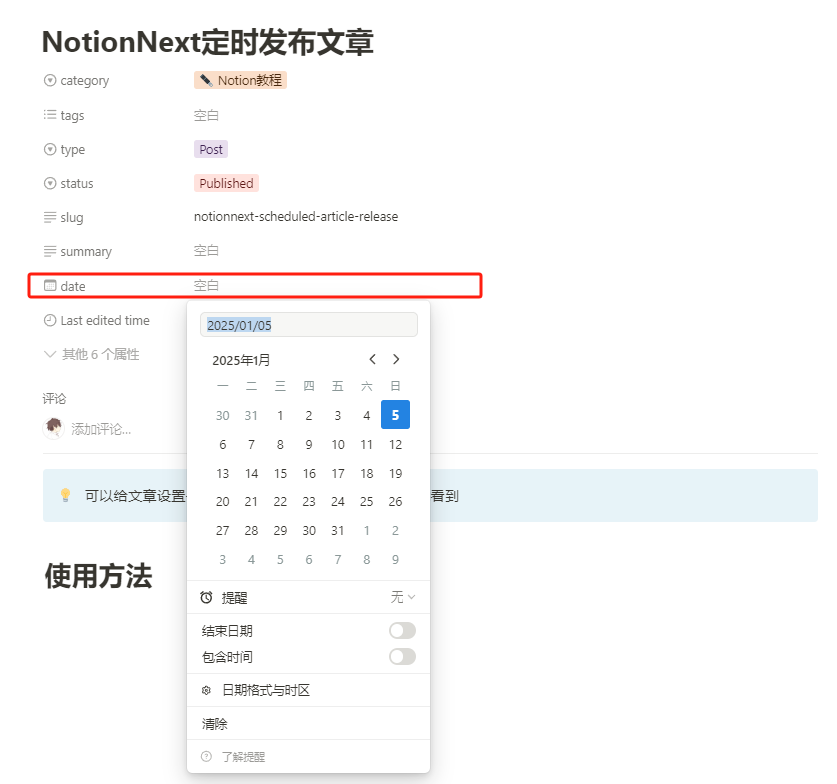Select January 9 in the calendar
Viewport: 837px width, 784px height.
pos(309,445)
